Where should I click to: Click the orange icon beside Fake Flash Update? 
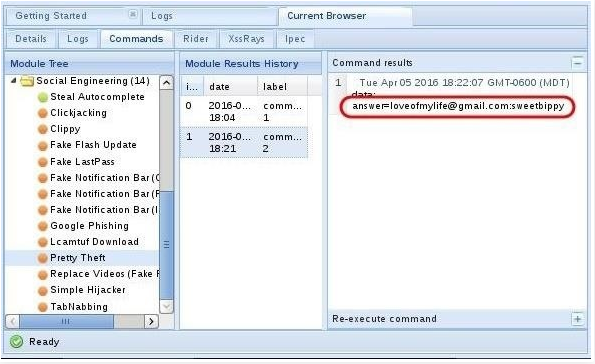click(x=43, y=145)
